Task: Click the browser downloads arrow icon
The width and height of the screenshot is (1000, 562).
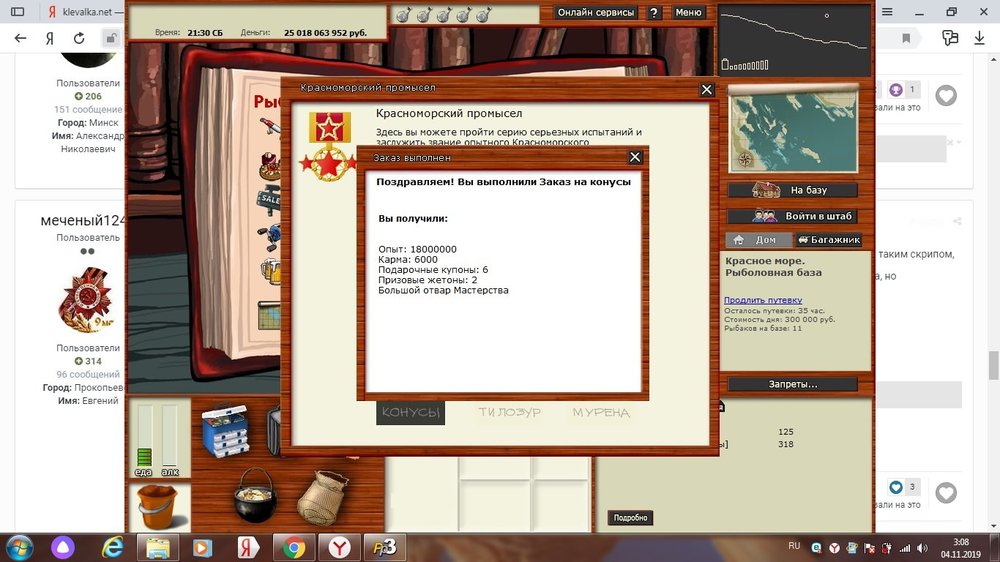Action: pos(979,38)
